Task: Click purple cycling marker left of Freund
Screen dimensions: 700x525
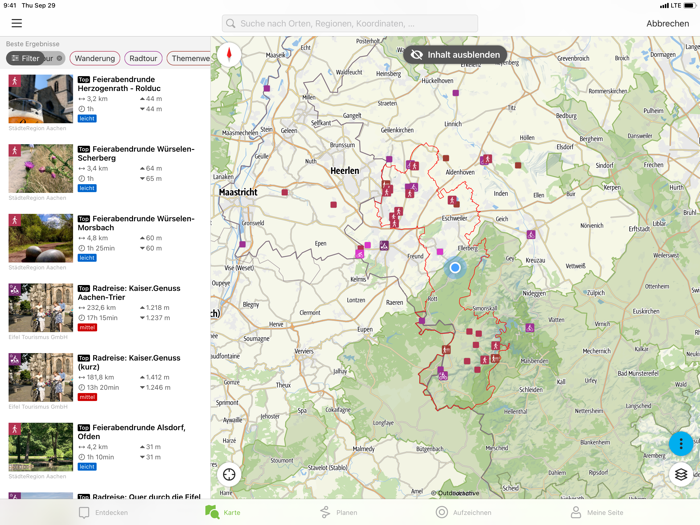Action: click(x=384, y=245)
